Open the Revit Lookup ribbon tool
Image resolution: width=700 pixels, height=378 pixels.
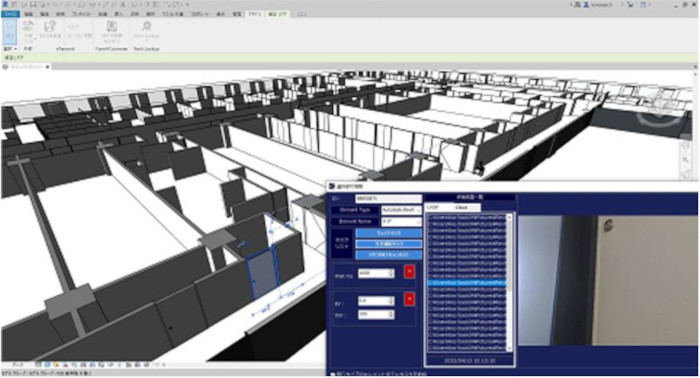tap(146, 32)
